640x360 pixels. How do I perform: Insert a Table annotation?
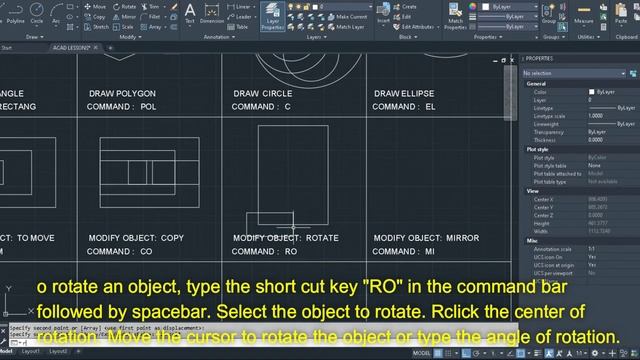pos(238,27)
